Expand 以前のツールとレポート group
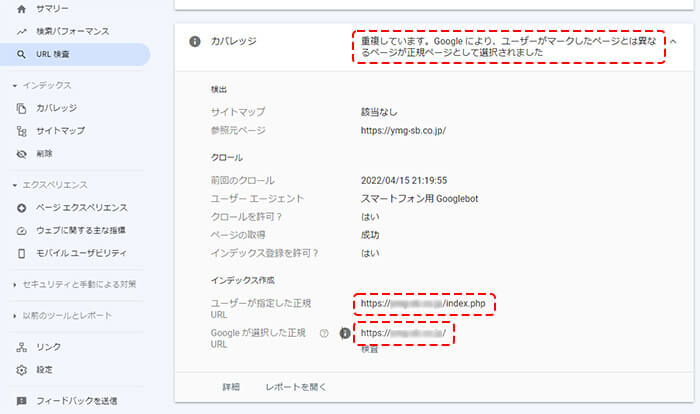The image size is (700, 414). tap(15, 316)
